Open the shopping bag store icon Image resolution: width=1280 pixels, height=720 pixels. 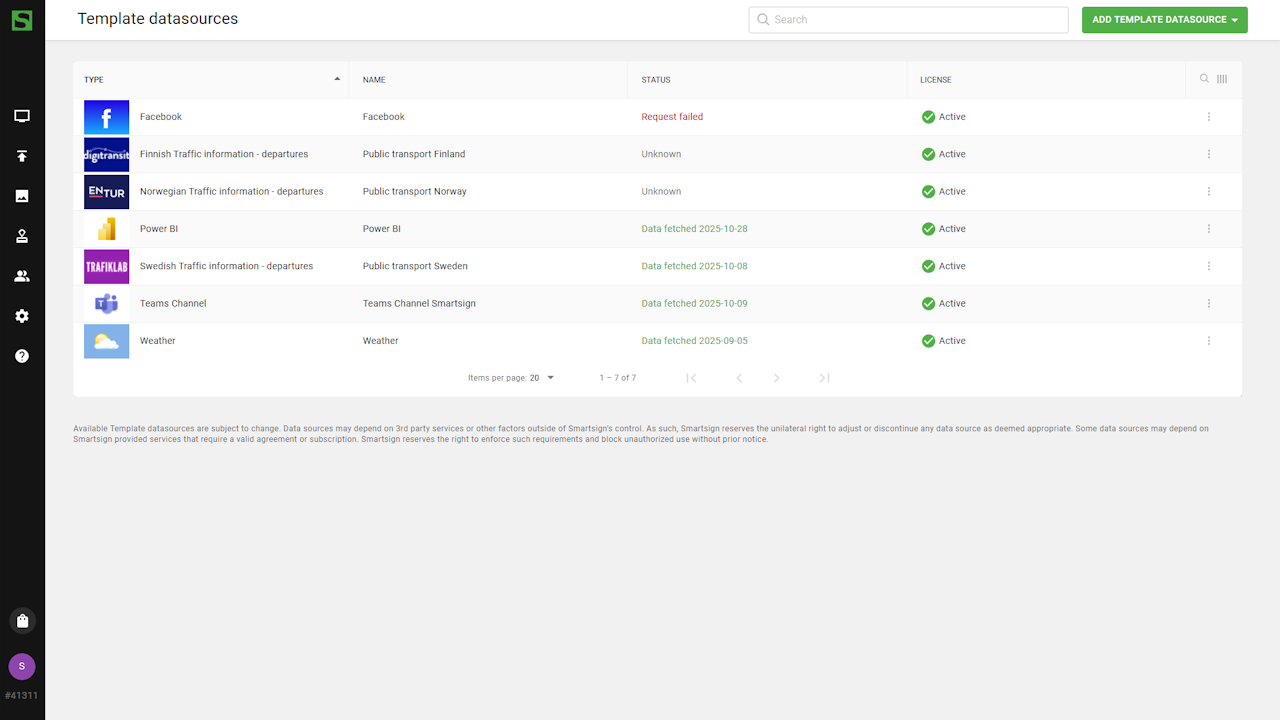(22, 621)
